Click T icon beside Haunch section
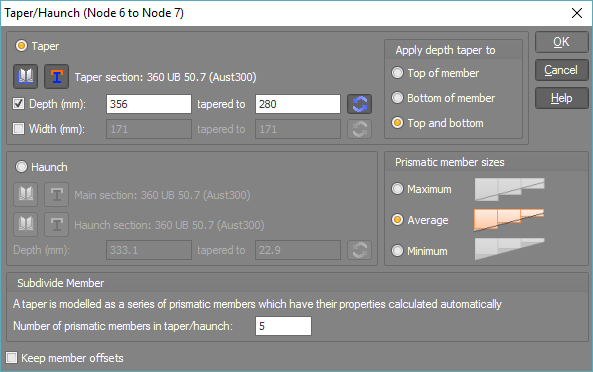Image resolution: width=593 pixels, height=372 pixels. tap(56, 225)
